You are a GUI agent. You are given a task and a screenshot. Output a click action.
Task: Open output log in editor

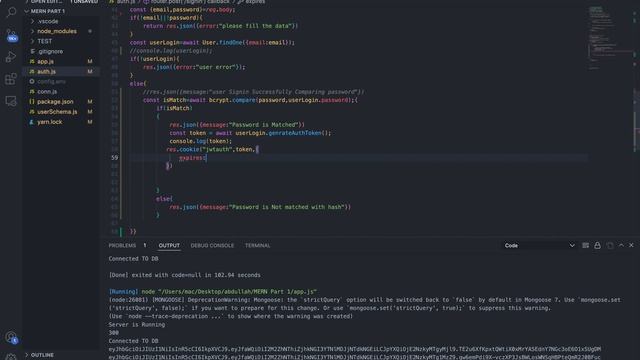click(610, 245)
